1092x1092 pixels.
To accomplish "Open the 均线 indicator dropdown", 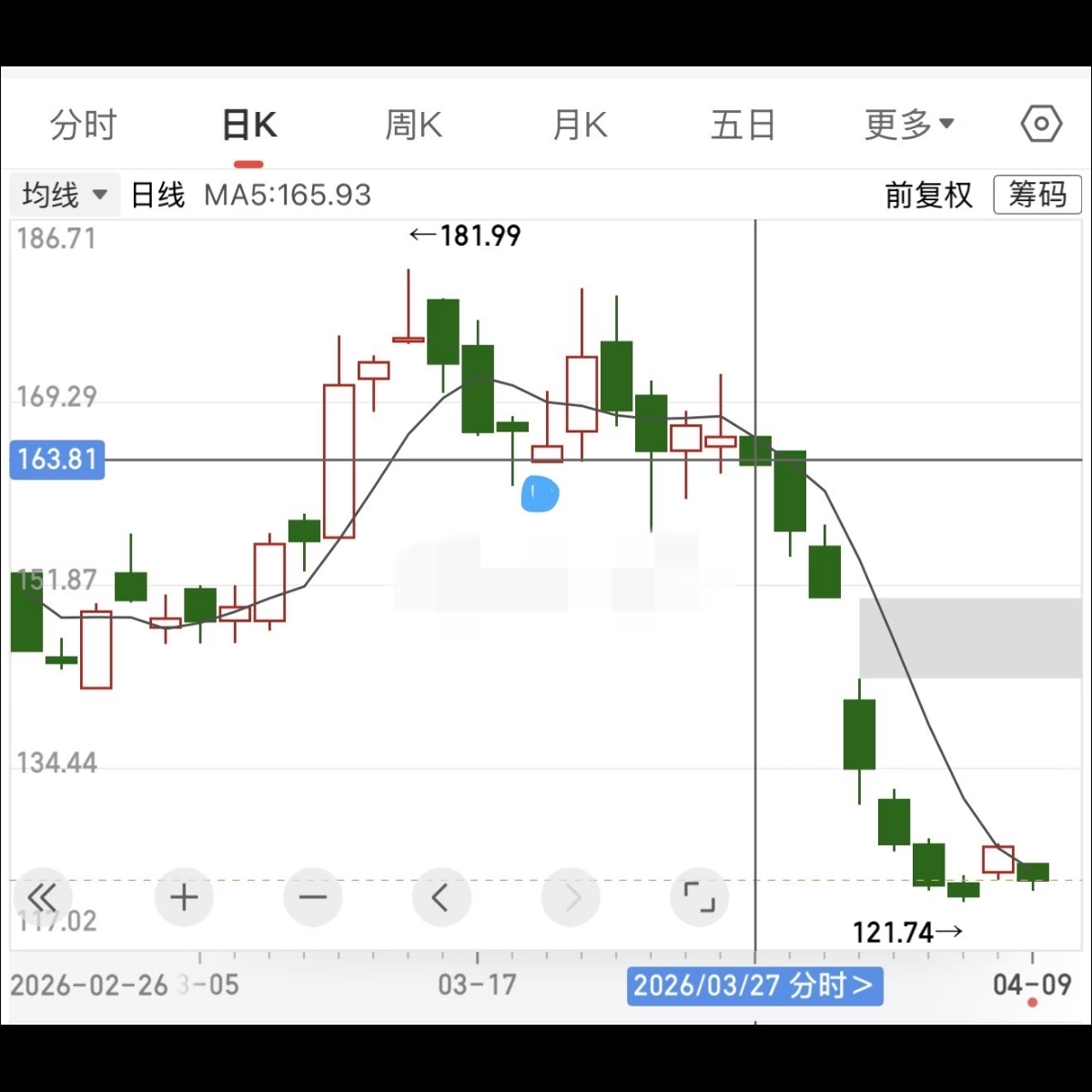I will [64, 194].
